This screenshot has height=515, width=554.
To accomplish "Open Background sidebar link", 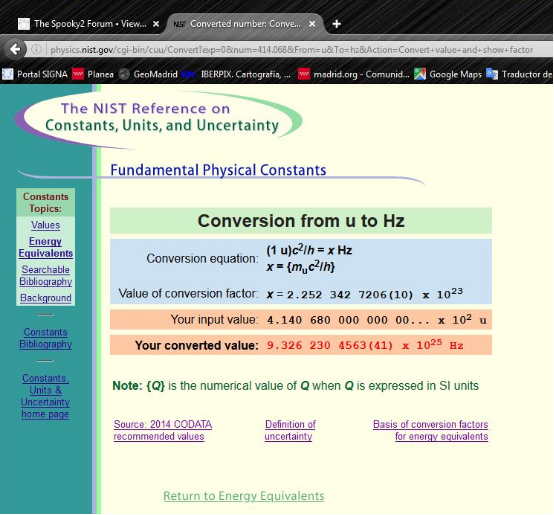I will [46, 298].
